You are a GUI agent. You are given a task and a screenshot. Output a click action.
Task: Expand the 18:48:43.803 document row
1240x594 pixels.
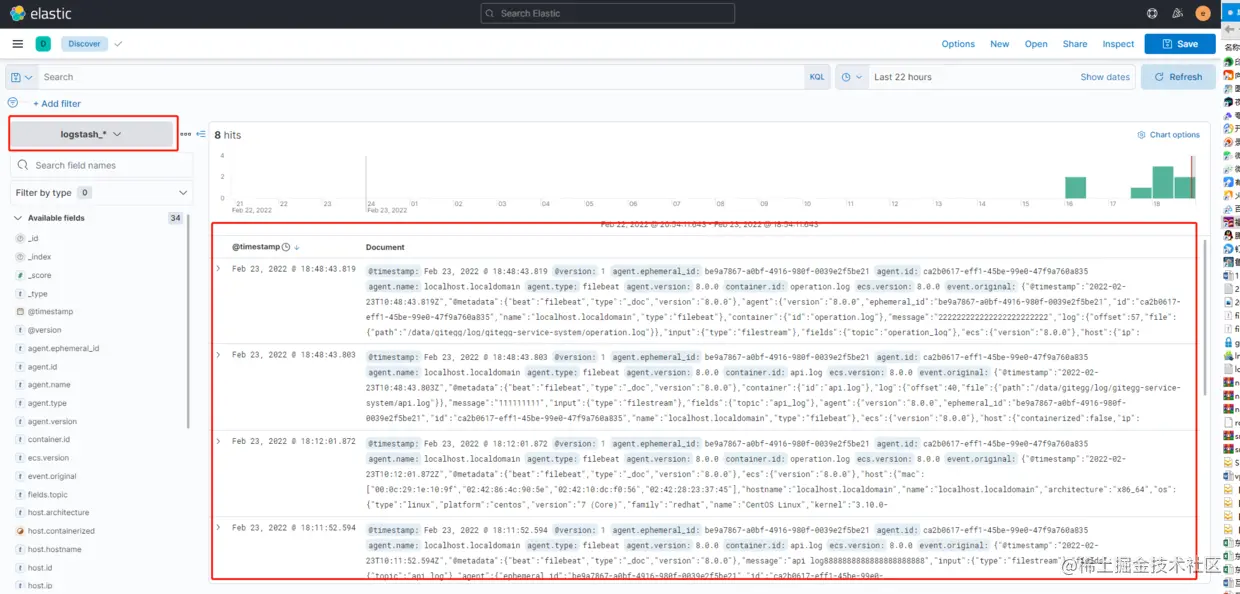pos(218,354)
